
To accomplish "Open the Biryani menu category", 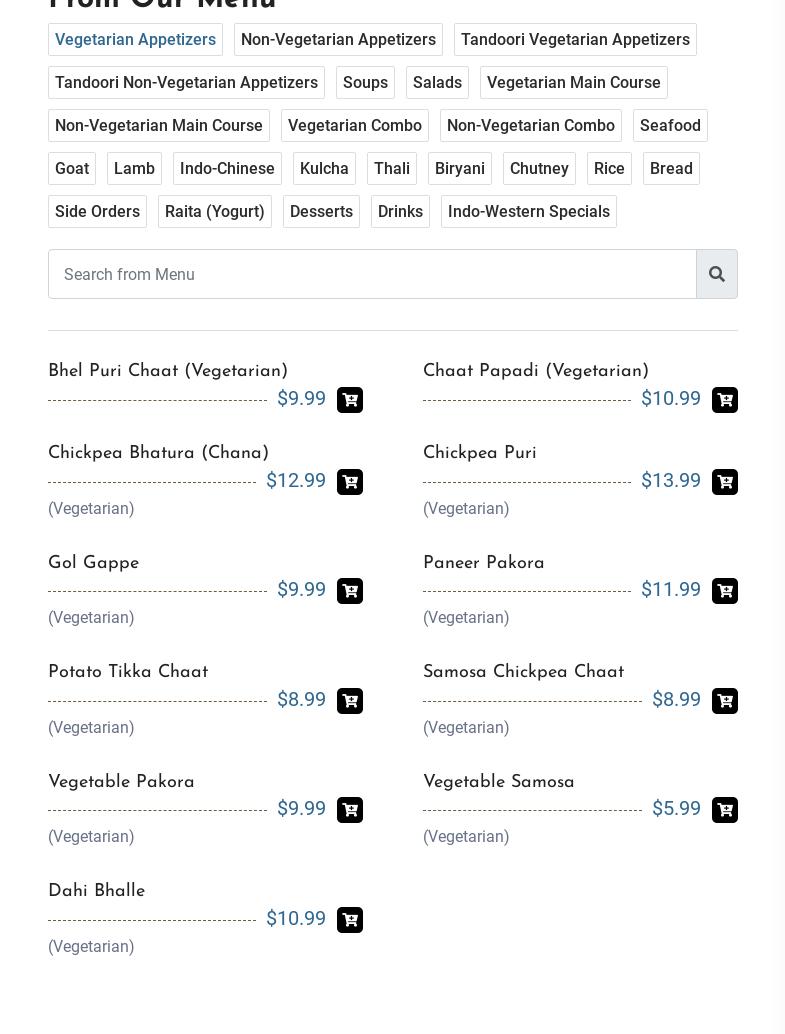I will [460, 169].
